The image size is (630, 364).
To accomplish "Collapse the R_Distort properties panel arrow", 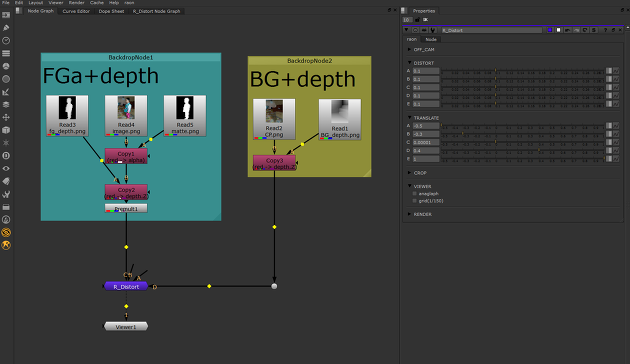I will click(406, 30).
